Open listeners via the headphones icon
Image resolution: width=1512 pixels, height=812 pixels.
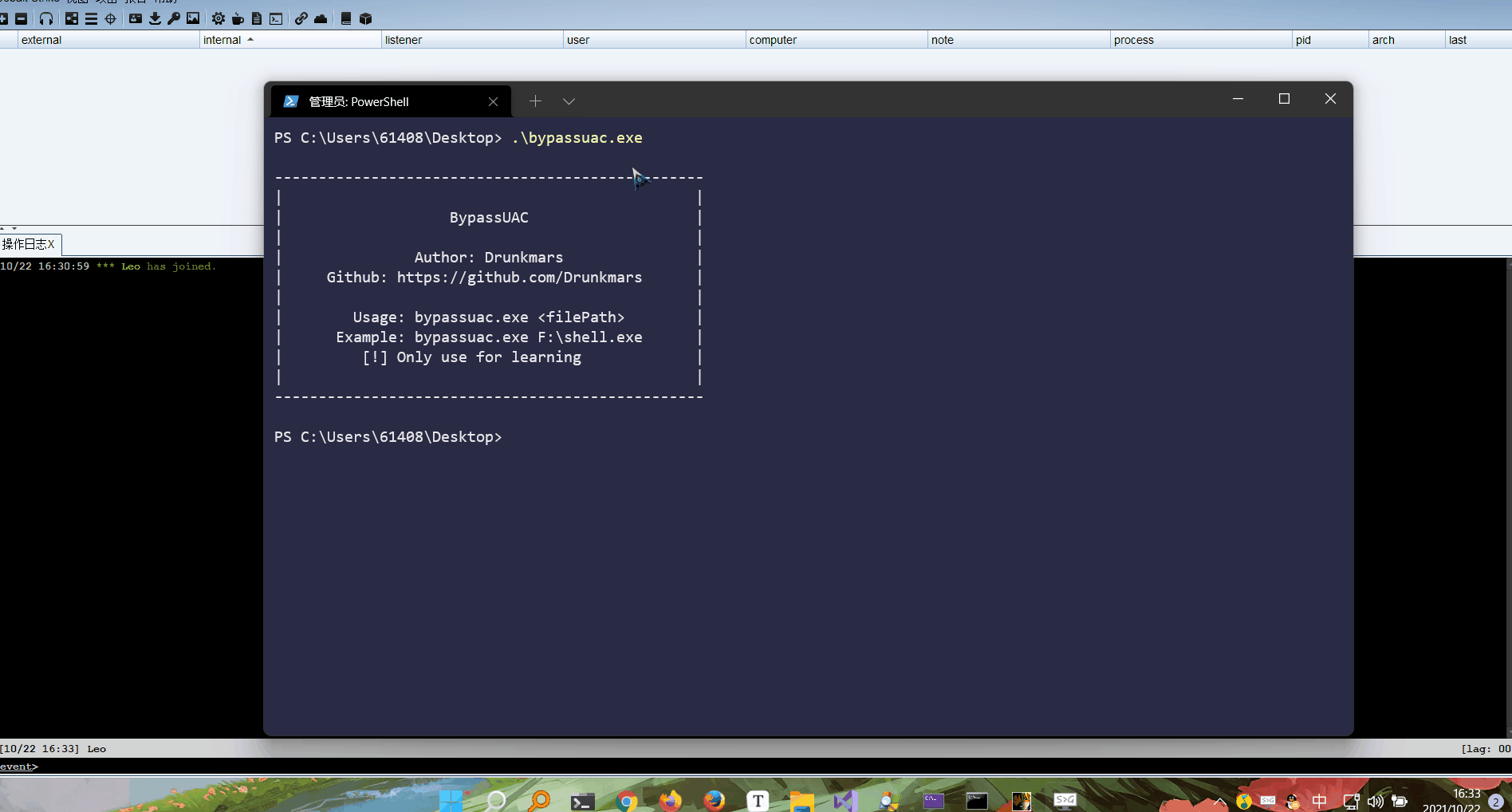coord(46,18)
